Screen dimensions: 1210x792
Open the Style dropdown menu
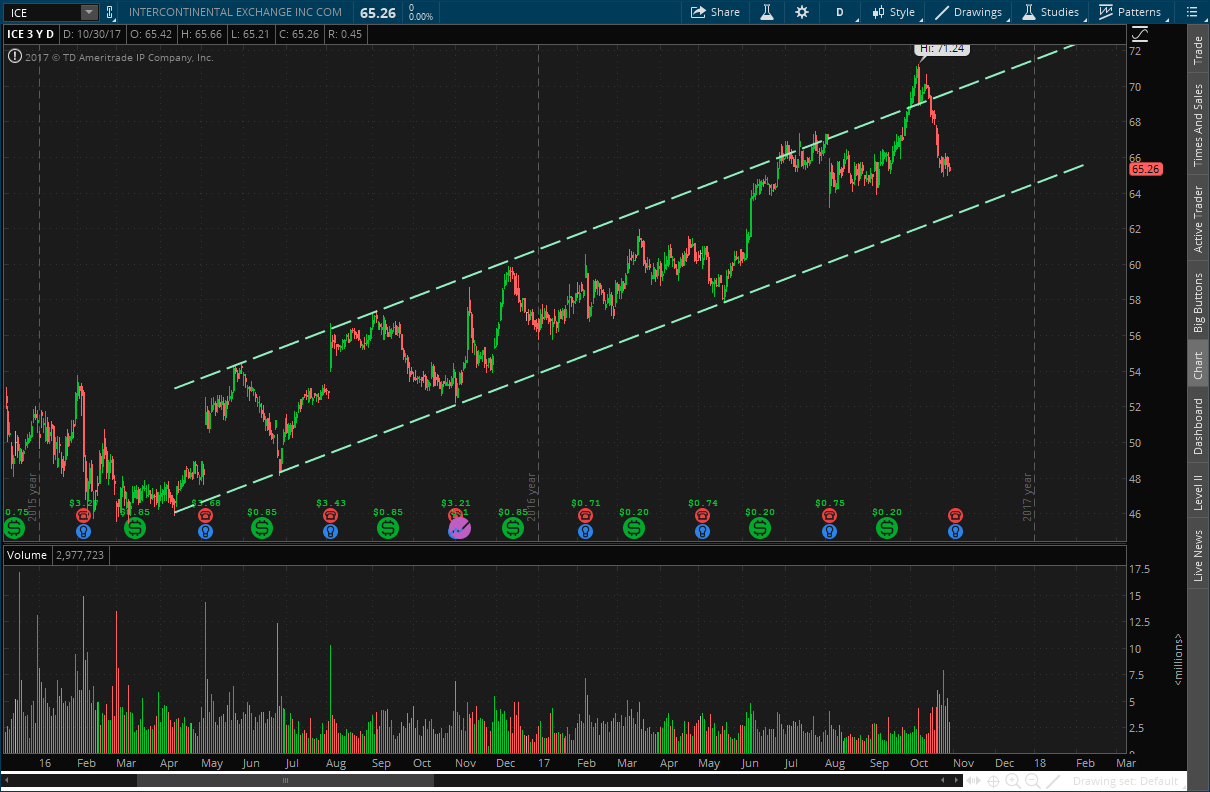click(x=893, y=12)
